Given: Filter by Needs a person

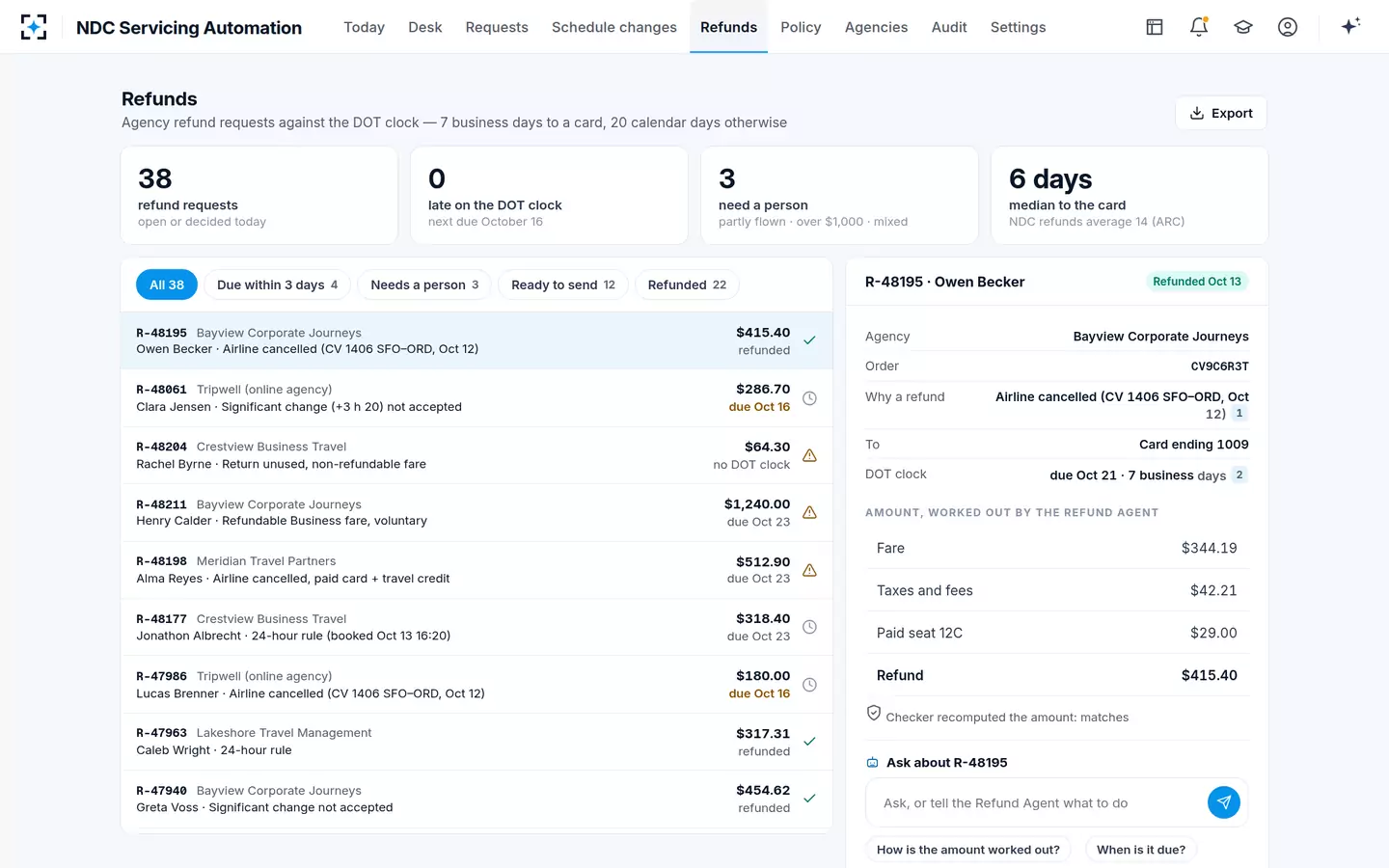Looking at the screenshot, I should tap(424, 285).
